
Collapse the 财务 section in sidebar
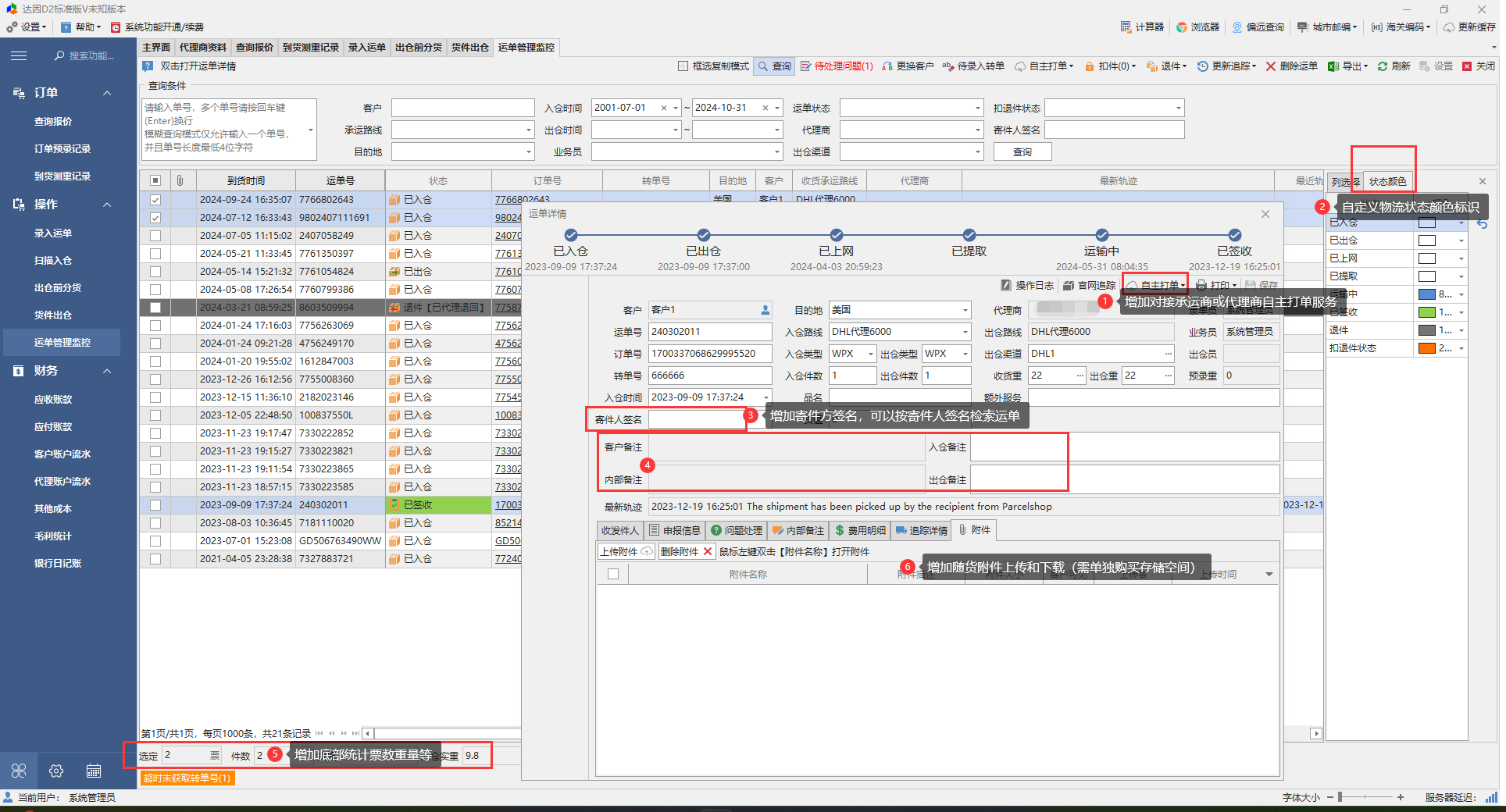107,371
